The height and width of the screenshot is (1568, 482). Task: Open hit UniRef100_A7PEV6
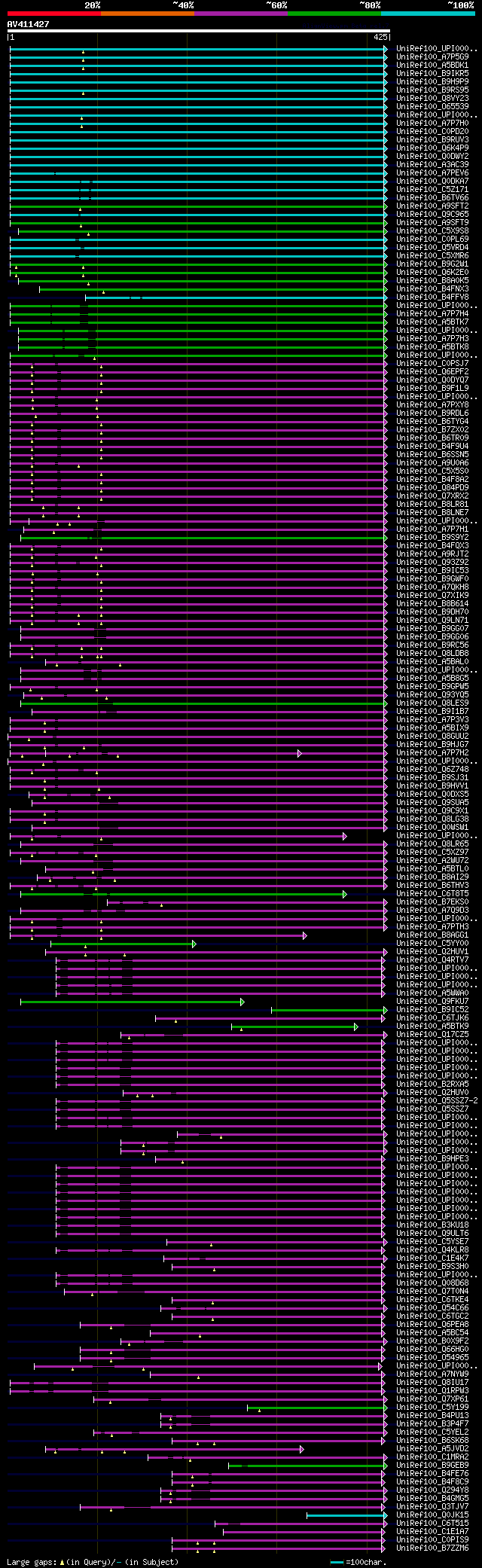pyautogui.click(x=432, y=172)
